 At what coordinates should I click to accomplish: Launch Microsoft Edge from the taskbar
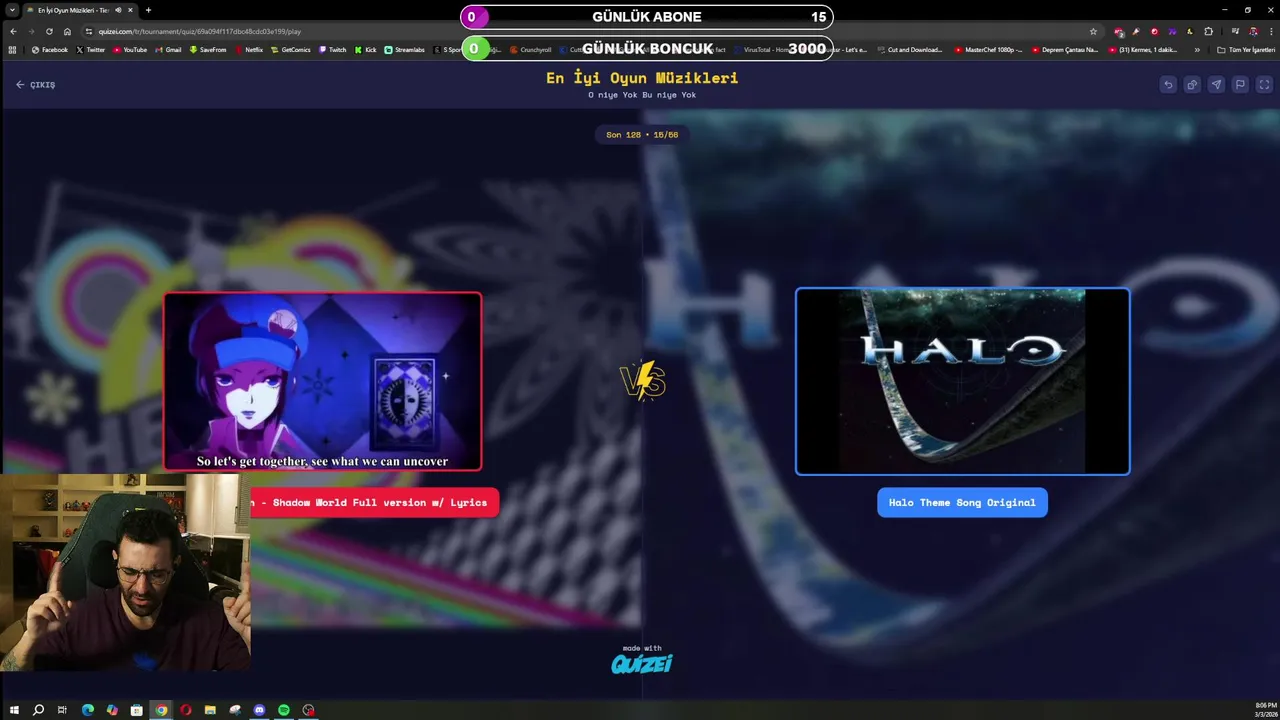(87, 710)
